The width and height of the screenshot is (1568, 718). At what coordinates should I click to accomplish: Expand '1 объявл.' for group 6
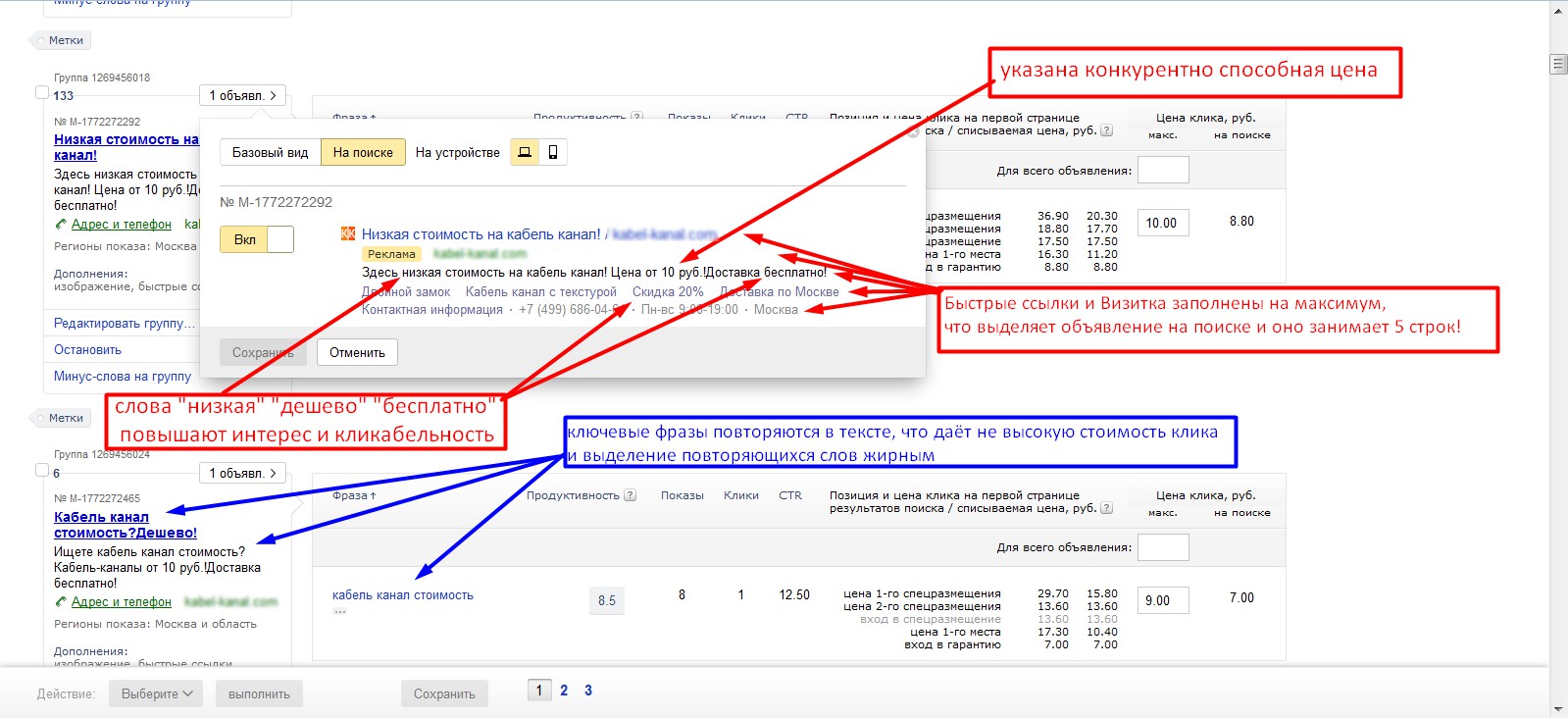[242, 473]
